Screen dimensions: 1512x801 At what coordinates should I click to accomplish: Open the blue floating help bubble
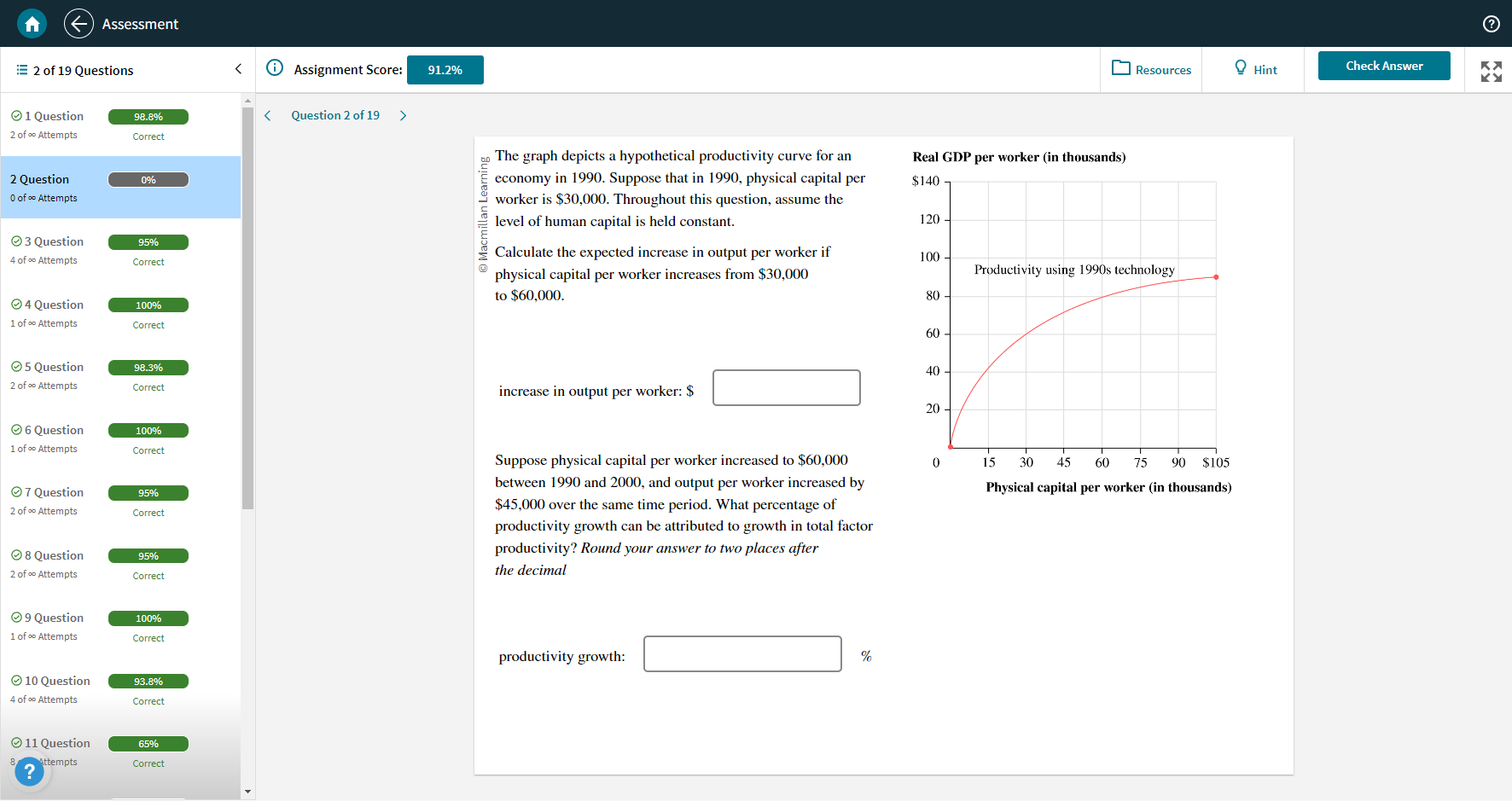click(29, 772)
